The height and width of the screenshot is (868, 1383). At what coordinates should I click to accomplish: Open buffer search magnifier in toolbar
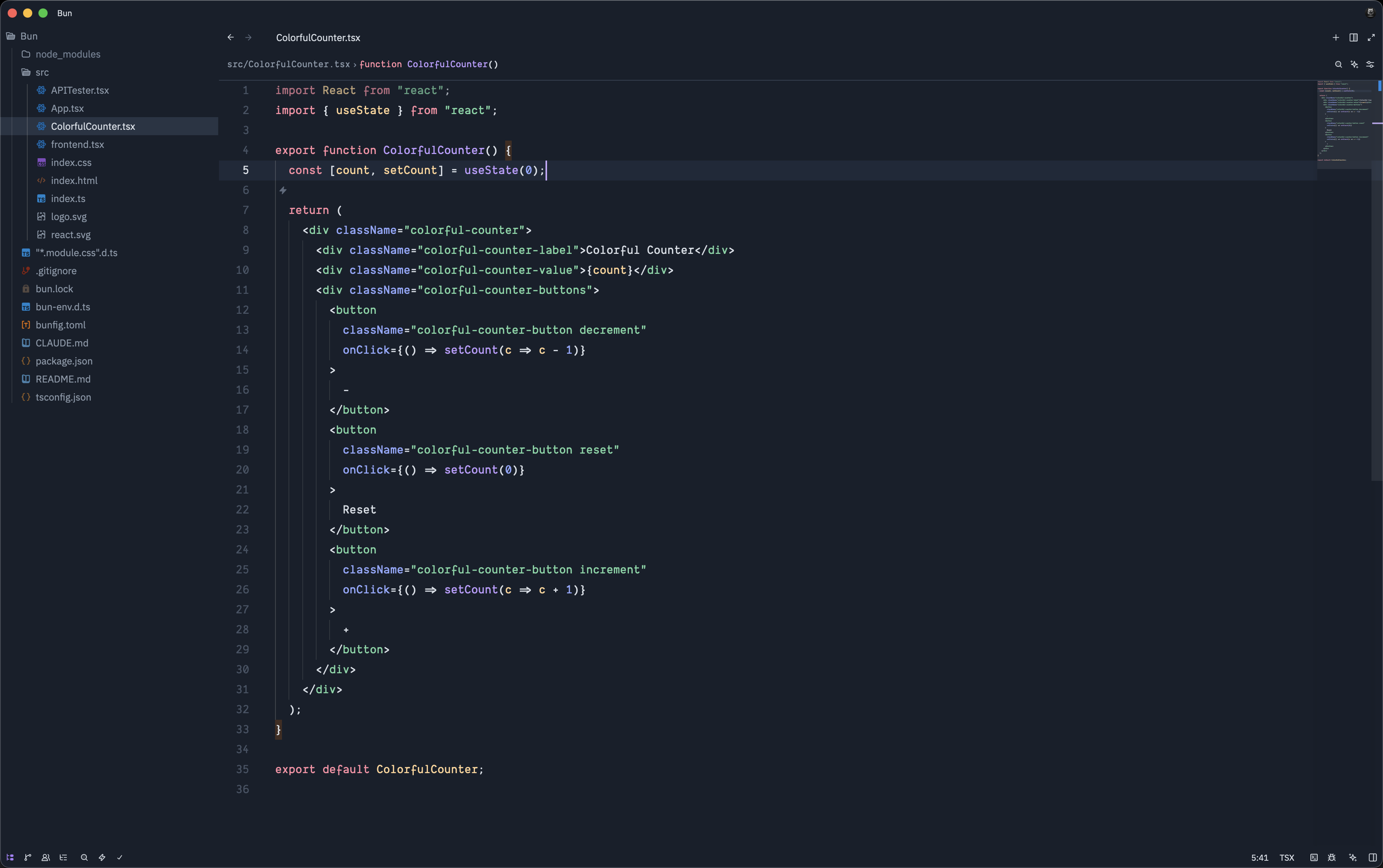pos(1338,64)
